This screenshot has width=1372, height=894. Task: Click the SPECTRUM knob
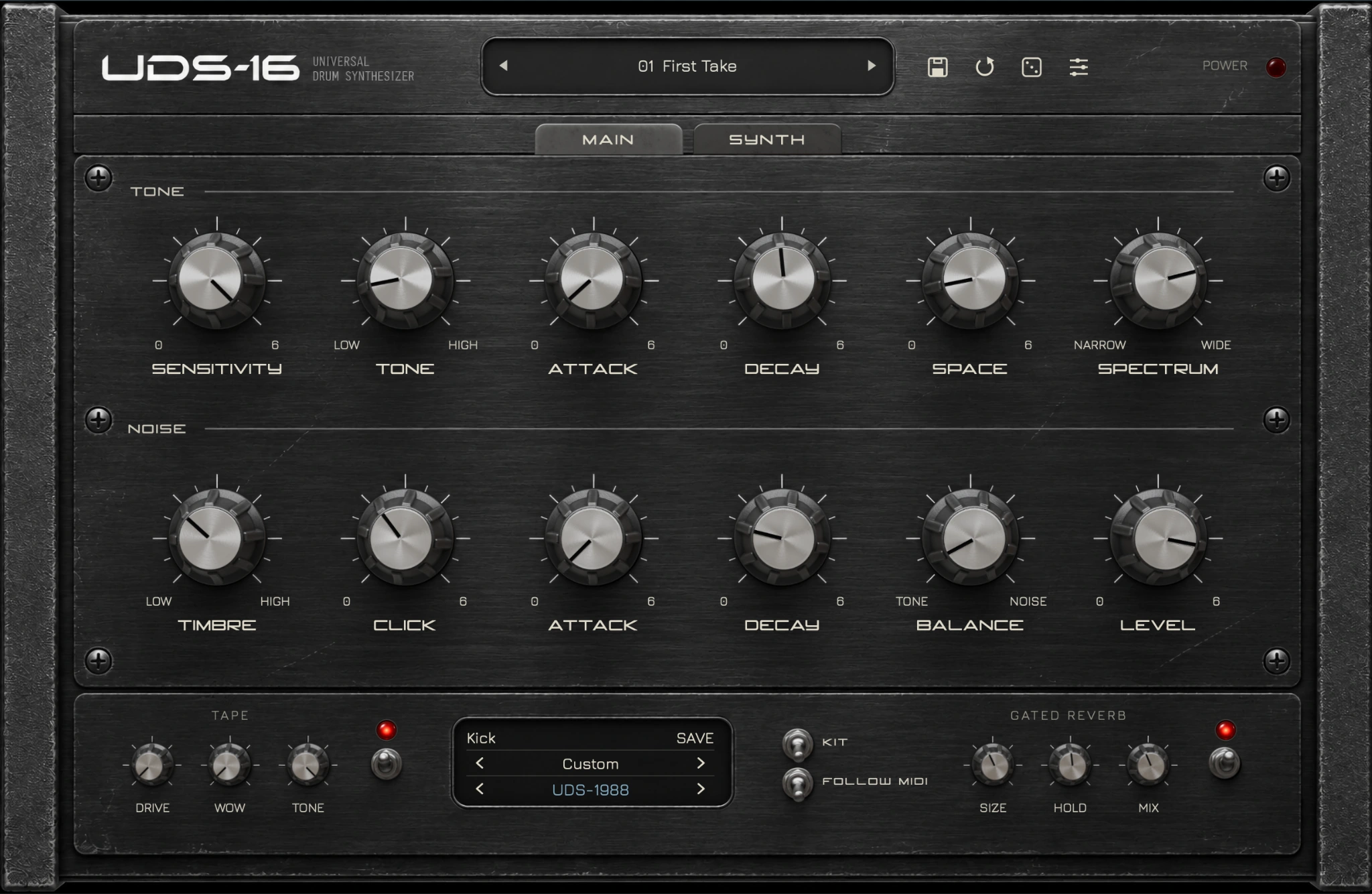[1158, 281]
